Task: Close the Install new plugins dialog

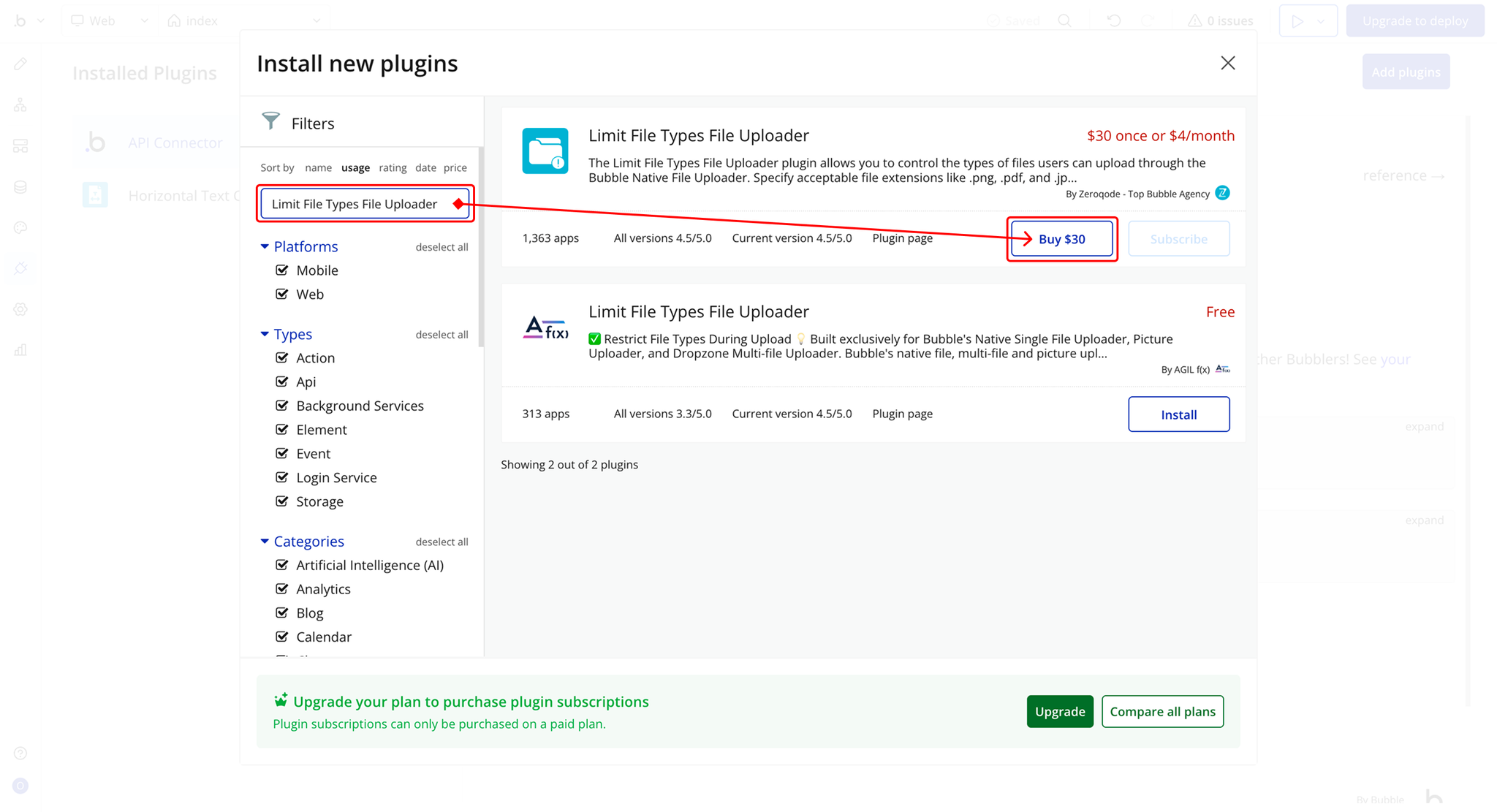Action: click(x=1228, y=64)
